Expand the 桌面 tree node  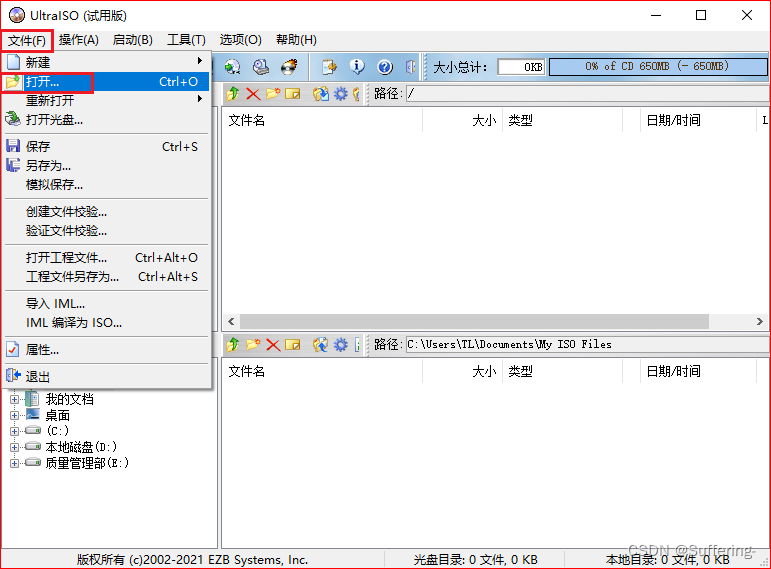pos(14,416)
